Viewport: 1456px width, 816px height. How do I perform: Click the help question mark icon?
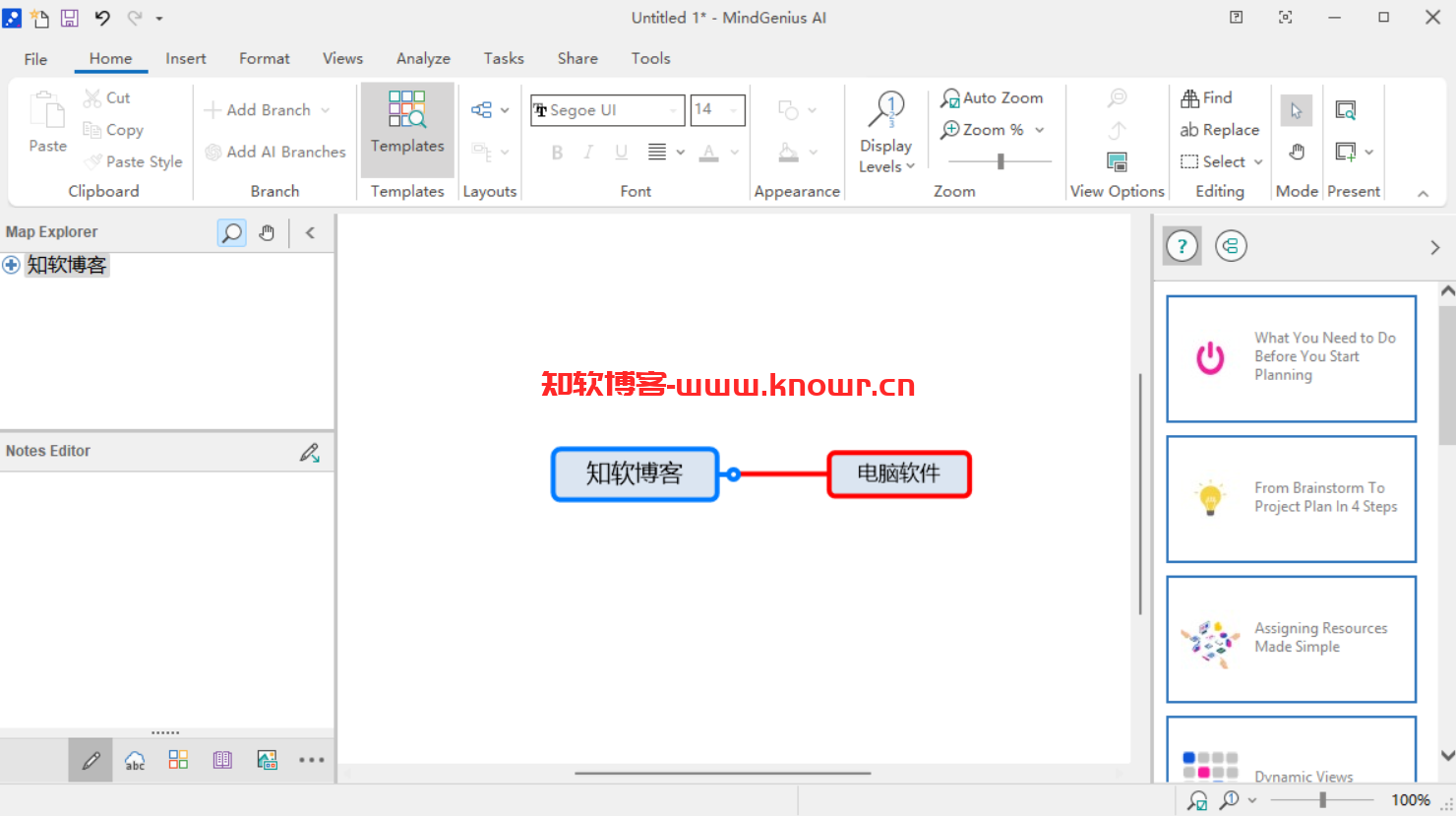1183,246
